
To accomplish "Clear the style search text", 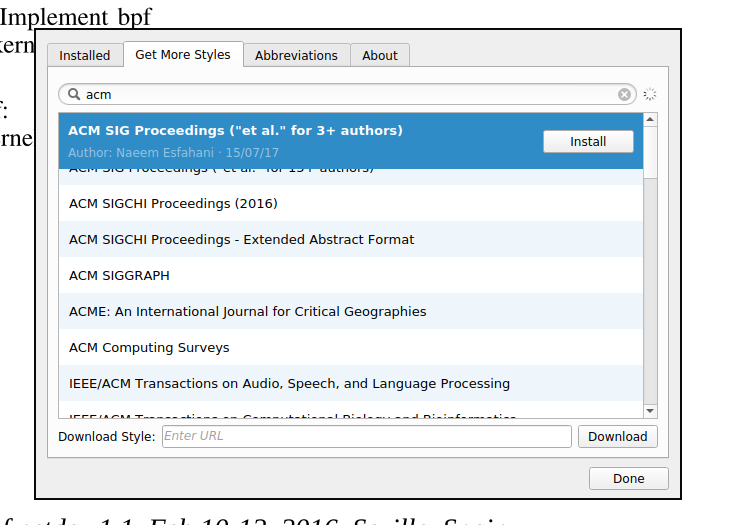I will pyautogui.click(x=624, y=94).
